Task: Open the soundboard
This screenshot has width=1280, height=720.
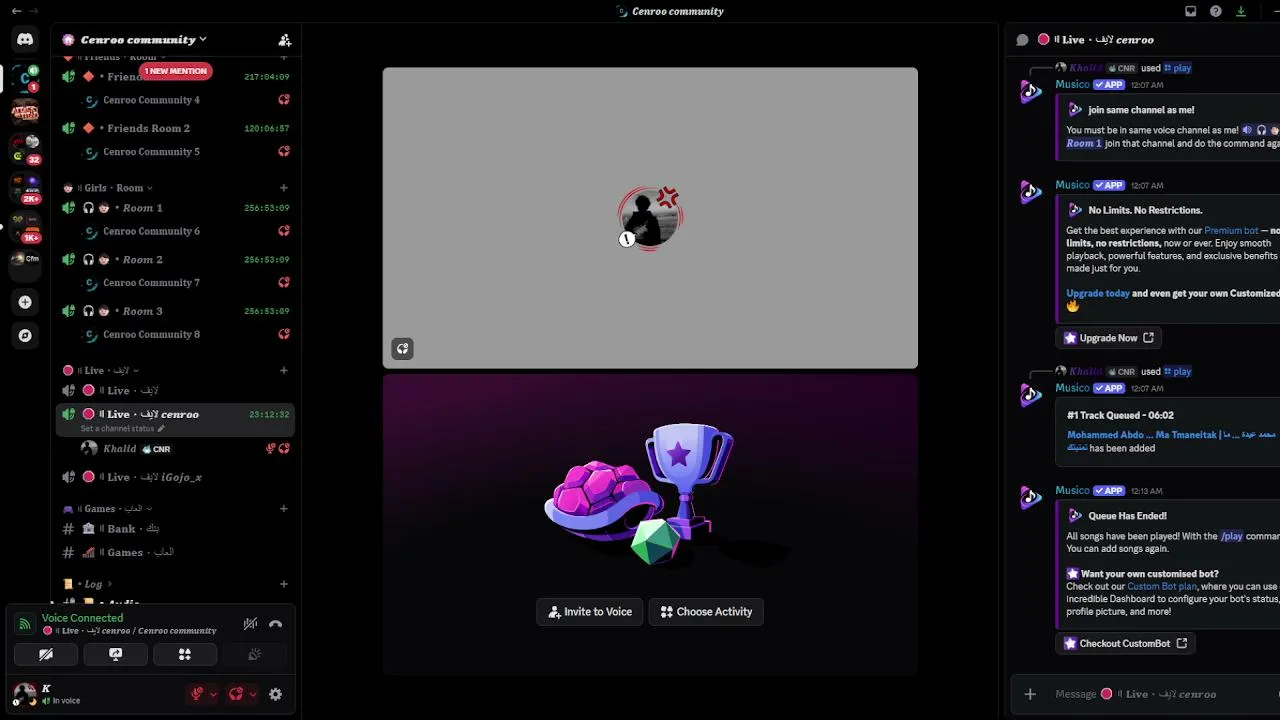Action: (x=254, y=654)
